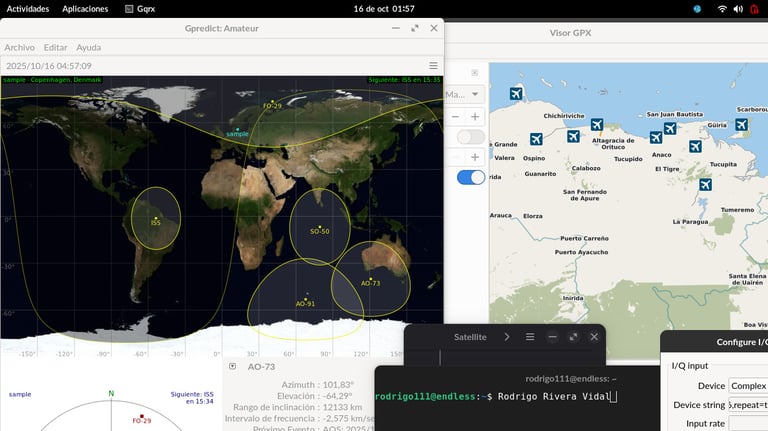Click terminal title rodrigo111@endless
The image size is (768, 431).
pos(571,379)
